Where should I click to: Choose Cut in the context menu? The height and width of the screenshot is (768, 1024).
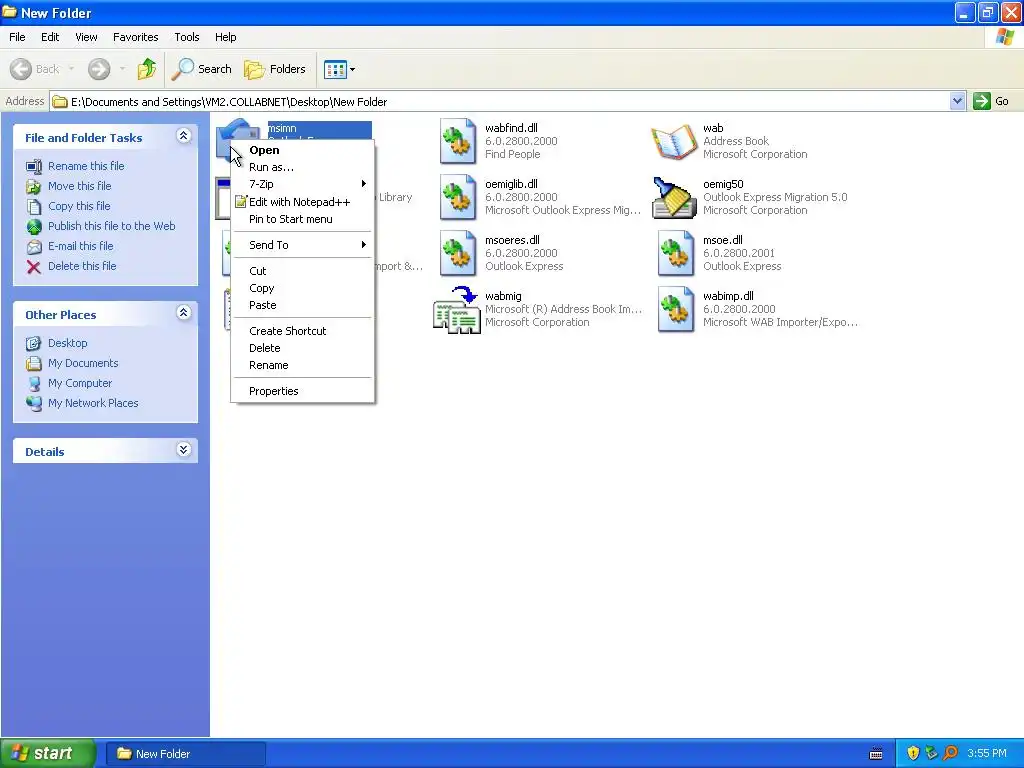pos(302,271)
